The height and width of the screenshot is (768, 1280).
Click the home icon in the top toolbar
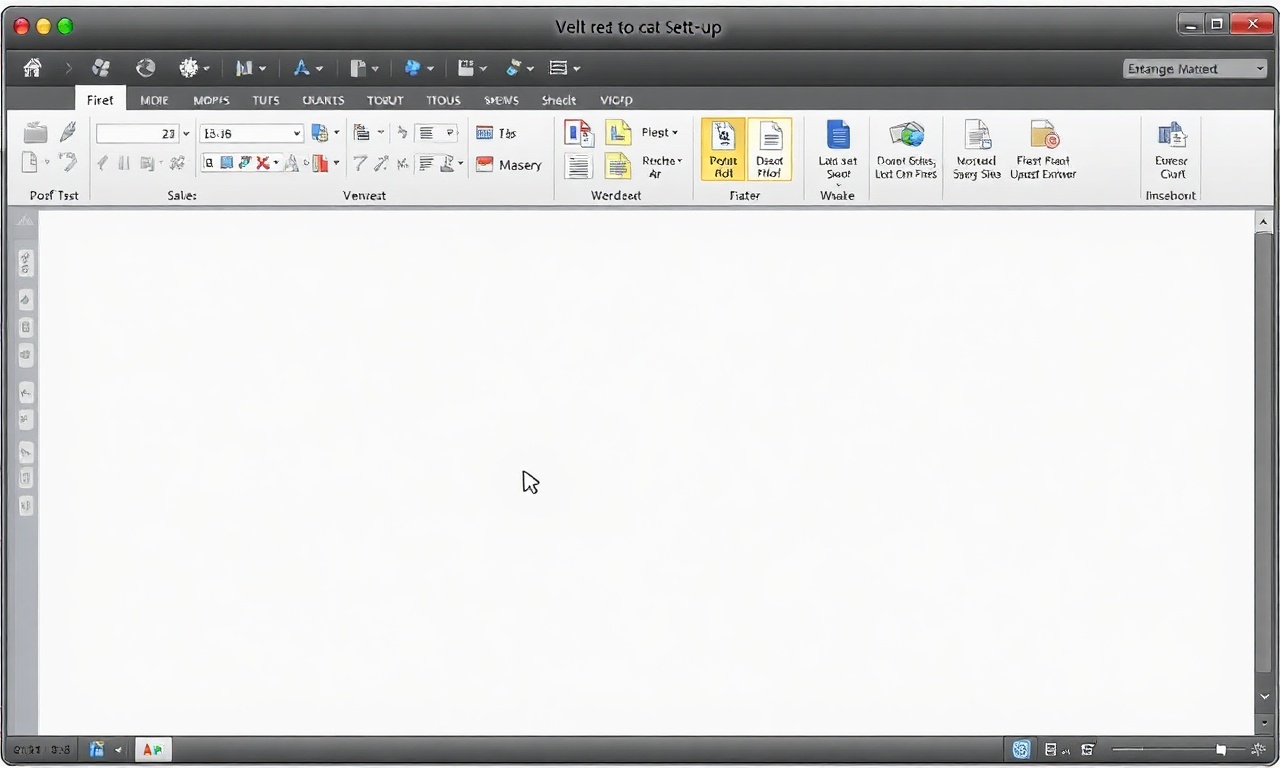[32, 68]
